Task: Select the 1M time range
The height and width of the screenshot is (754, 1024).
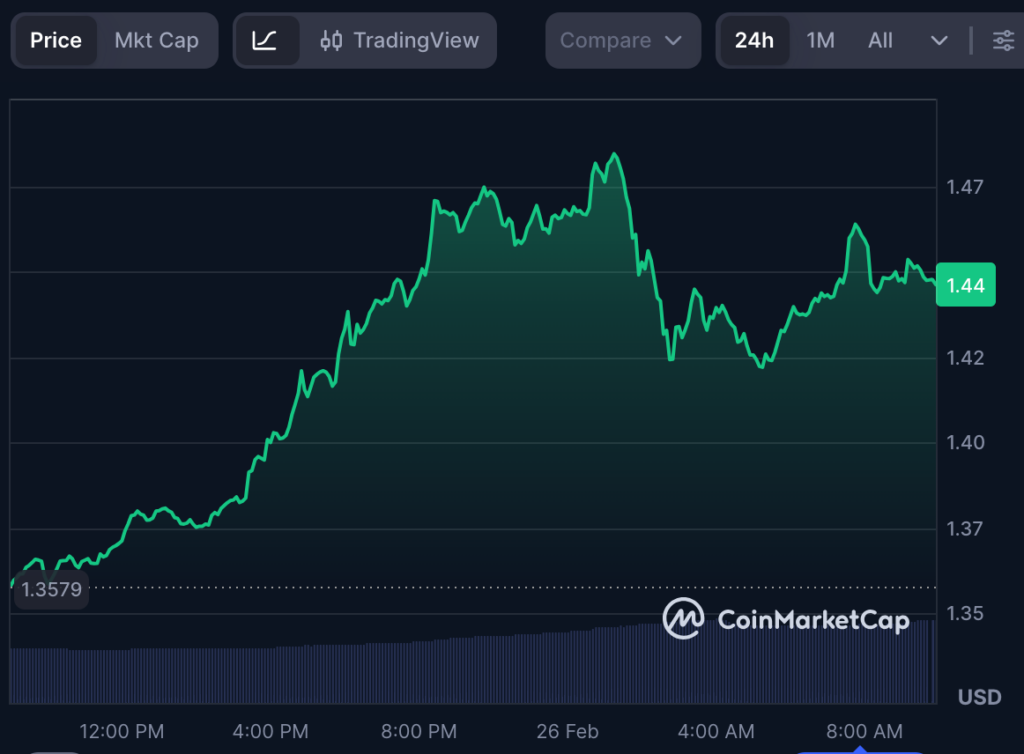Action: (x=820, y=41)
